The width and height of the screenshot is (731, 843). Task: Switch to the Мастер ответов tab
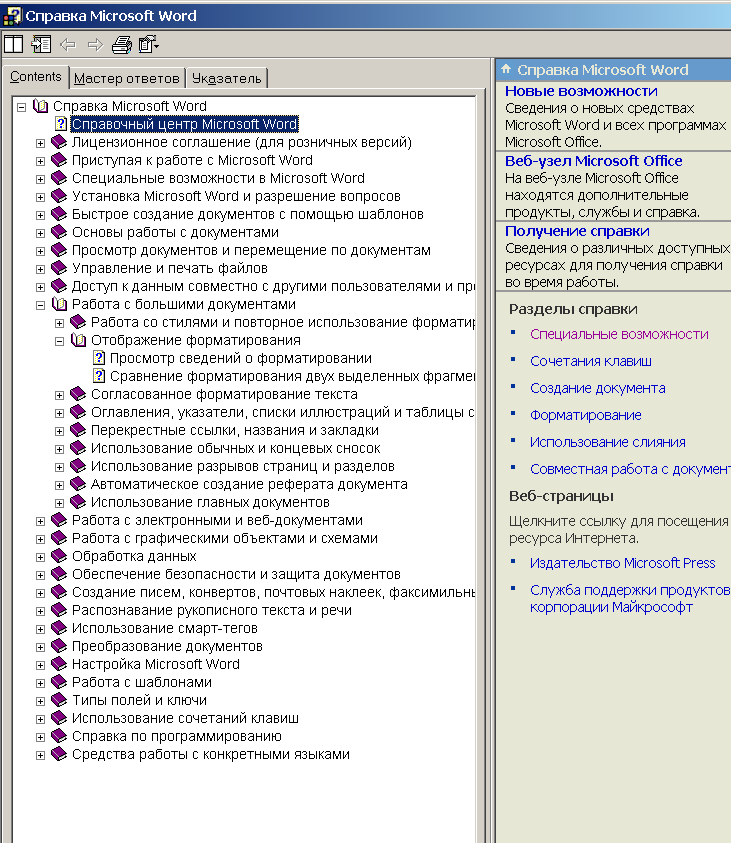point(127,78)
